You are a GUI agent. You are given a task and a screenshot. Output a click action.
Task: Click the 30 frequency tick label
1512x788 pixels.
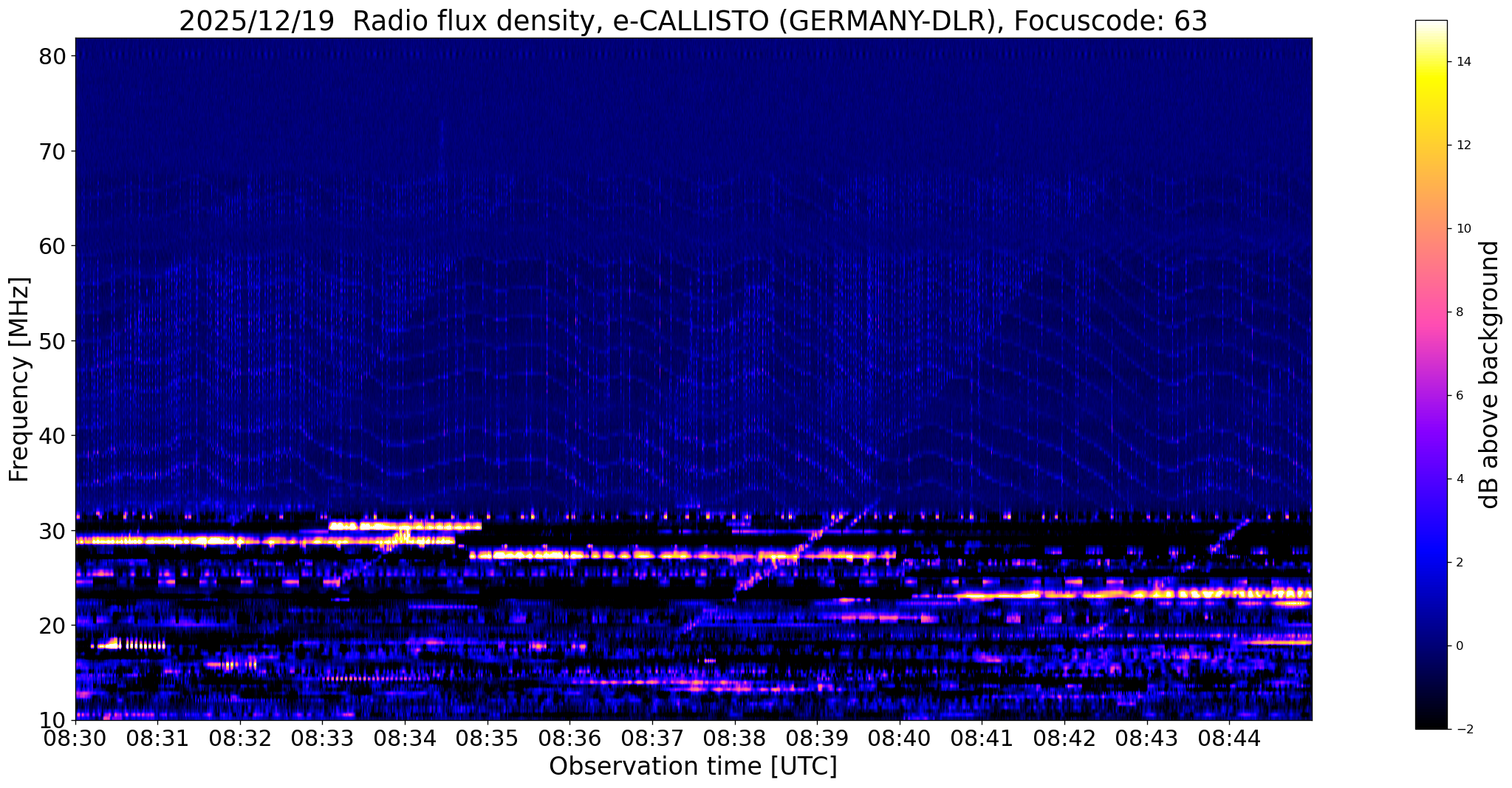pyautogui.click(x=52, y=530)
